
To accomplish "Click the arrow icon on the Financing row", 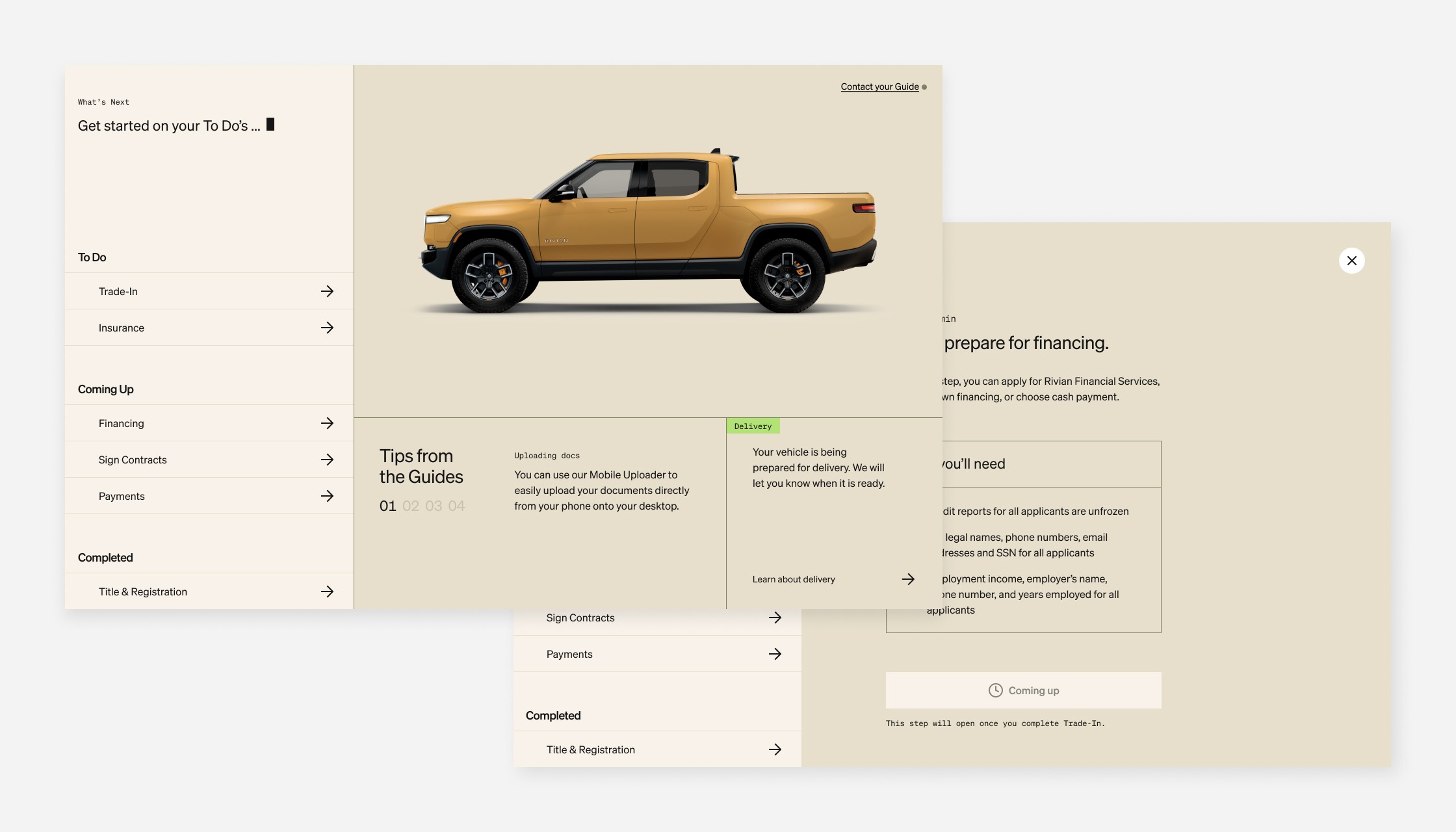I will (327, 423).
